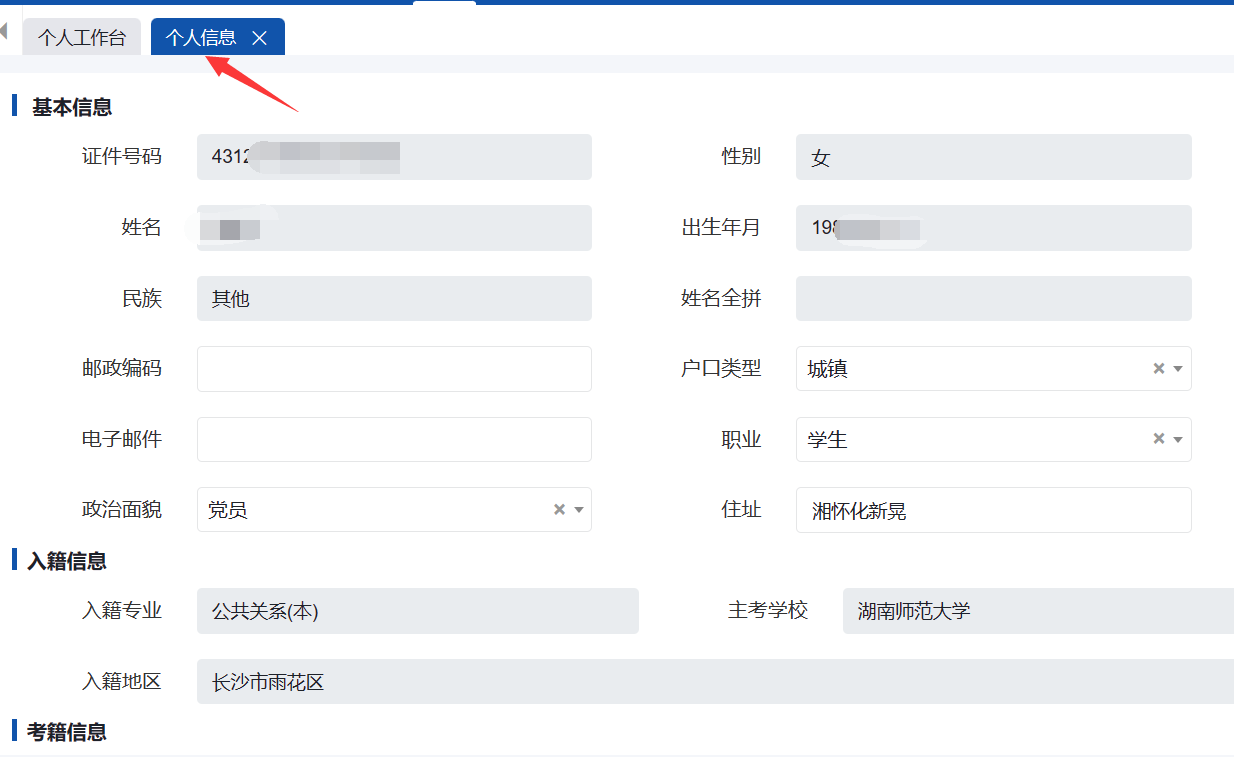
Task: Click the 邮政编码 input field
Action: click(394, 369)
